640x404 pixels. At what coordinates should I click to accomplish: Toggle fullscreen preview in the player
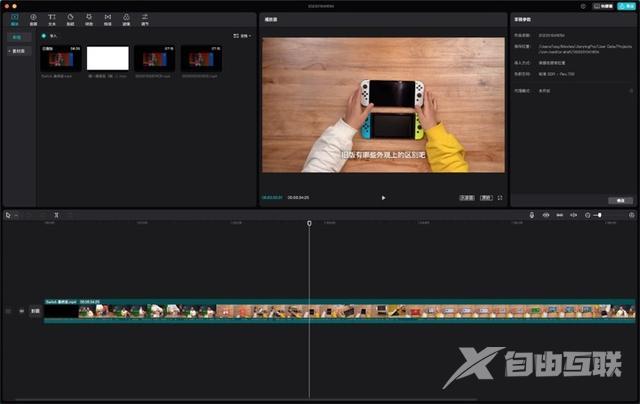(500, 198)
